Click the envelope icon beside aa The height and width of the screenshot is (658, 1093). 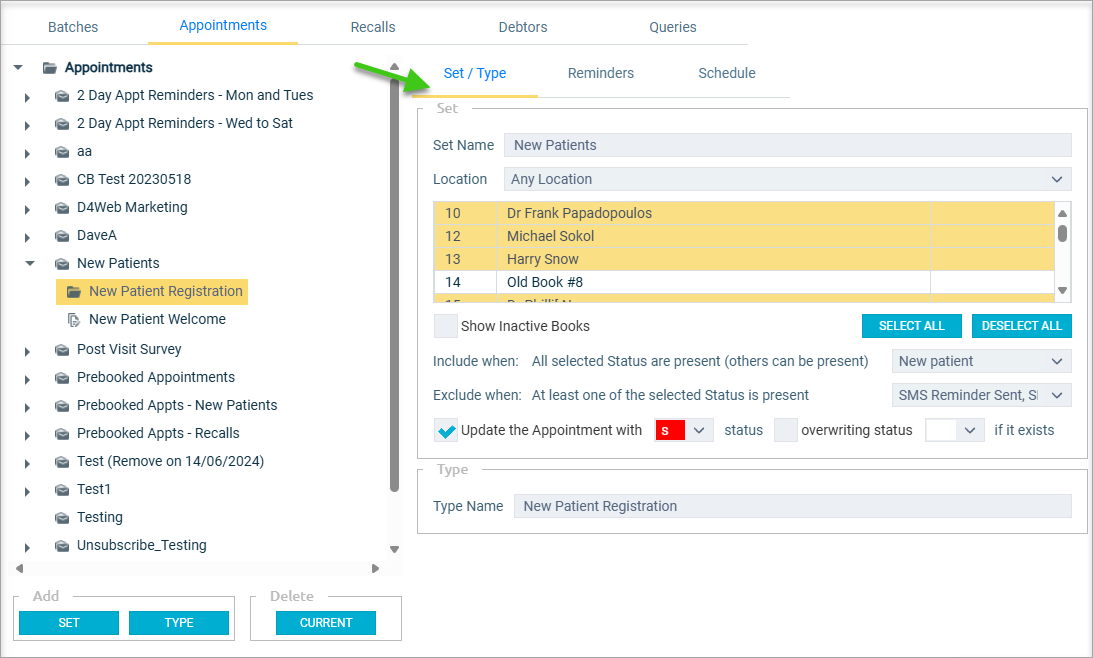pos(62,151)
